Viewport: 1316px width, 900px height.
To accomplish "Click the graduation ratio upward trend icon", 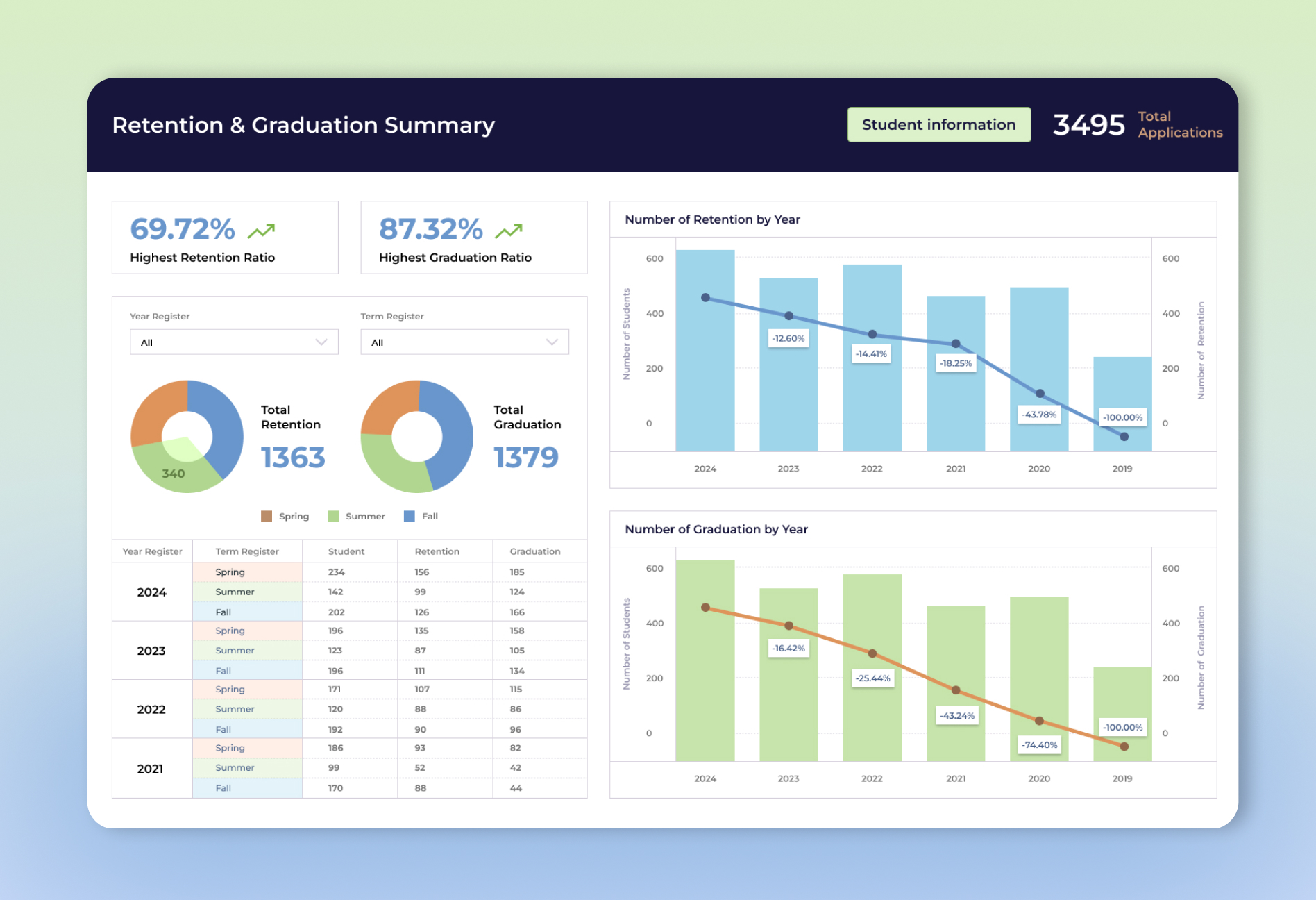I will point(509,231).
